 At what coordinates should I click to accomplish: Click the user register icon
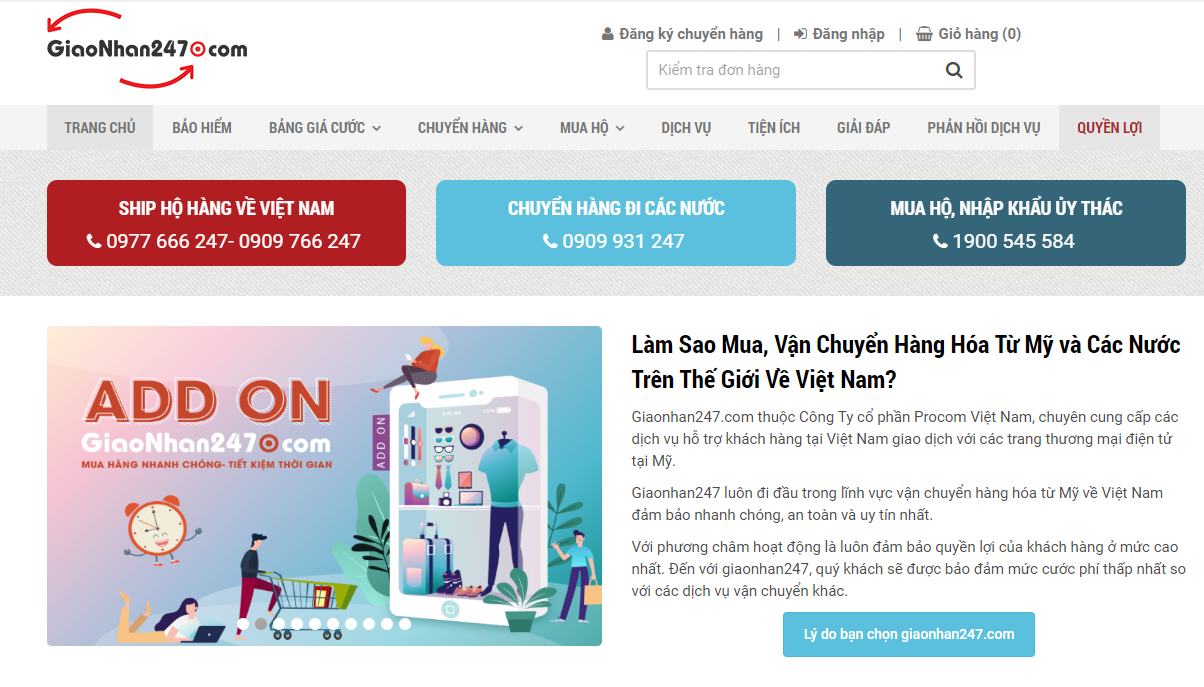coord(607,34)
